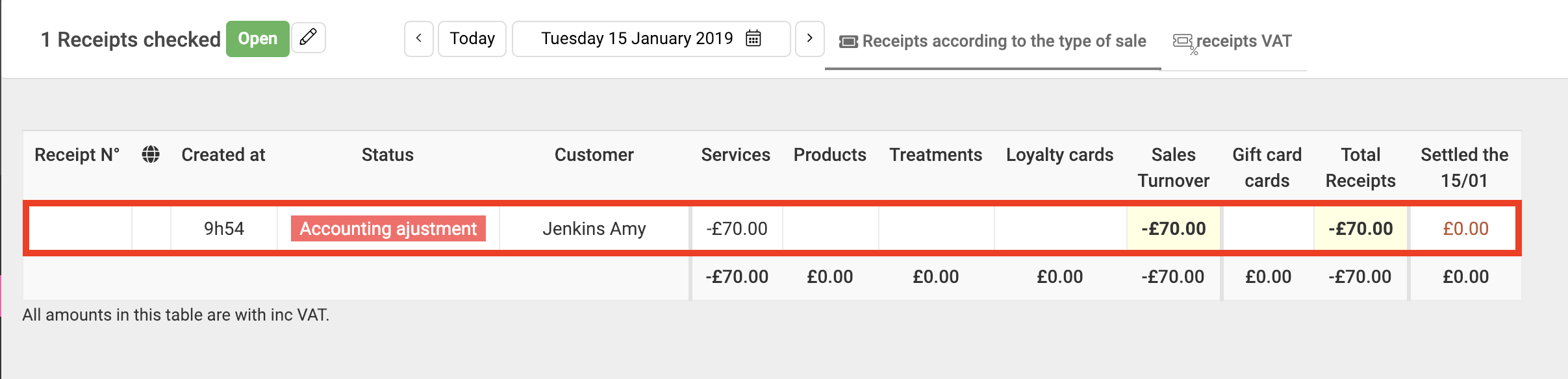The image size is (1568, 379).
Task: Go to next day with right chevron
Action: click(809, 38)
